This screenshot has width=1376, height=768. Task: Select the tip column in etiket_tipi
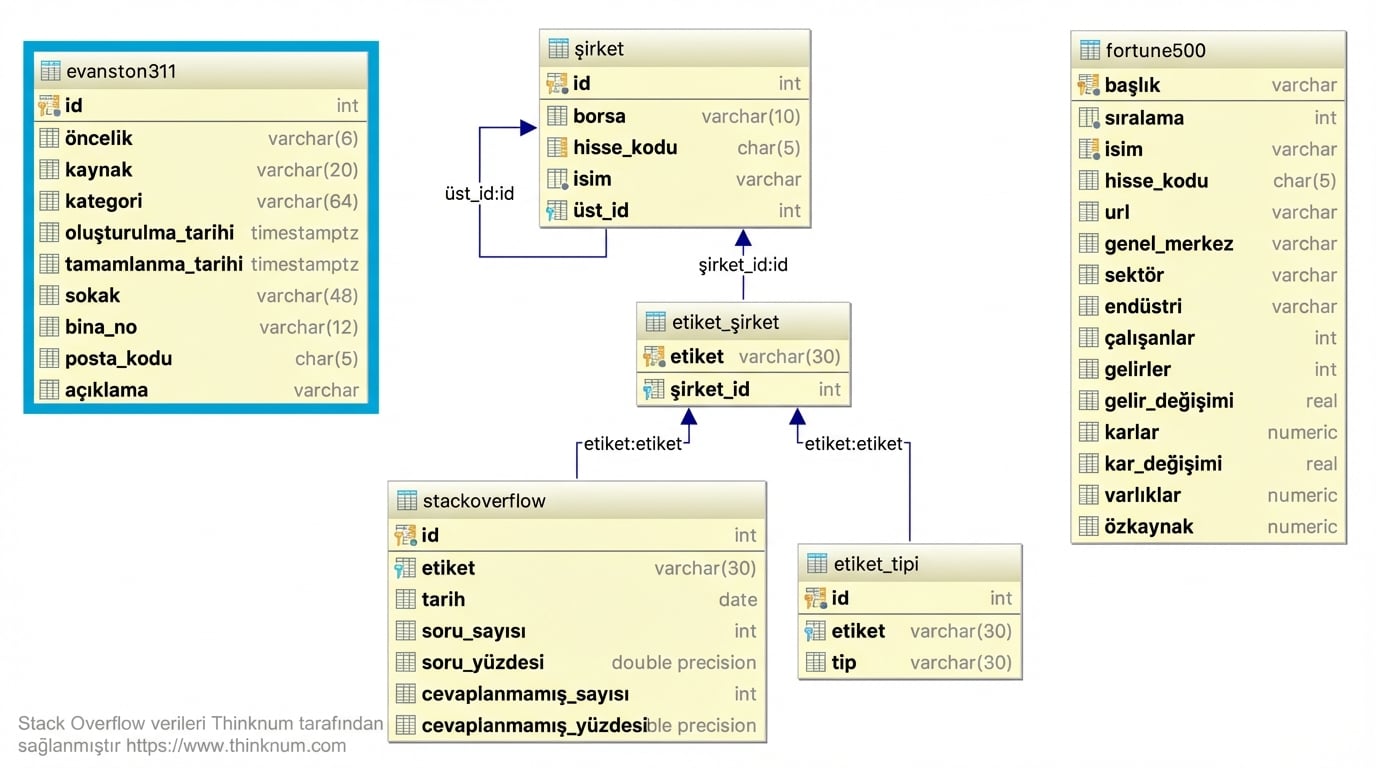click(x=910, y=663)
